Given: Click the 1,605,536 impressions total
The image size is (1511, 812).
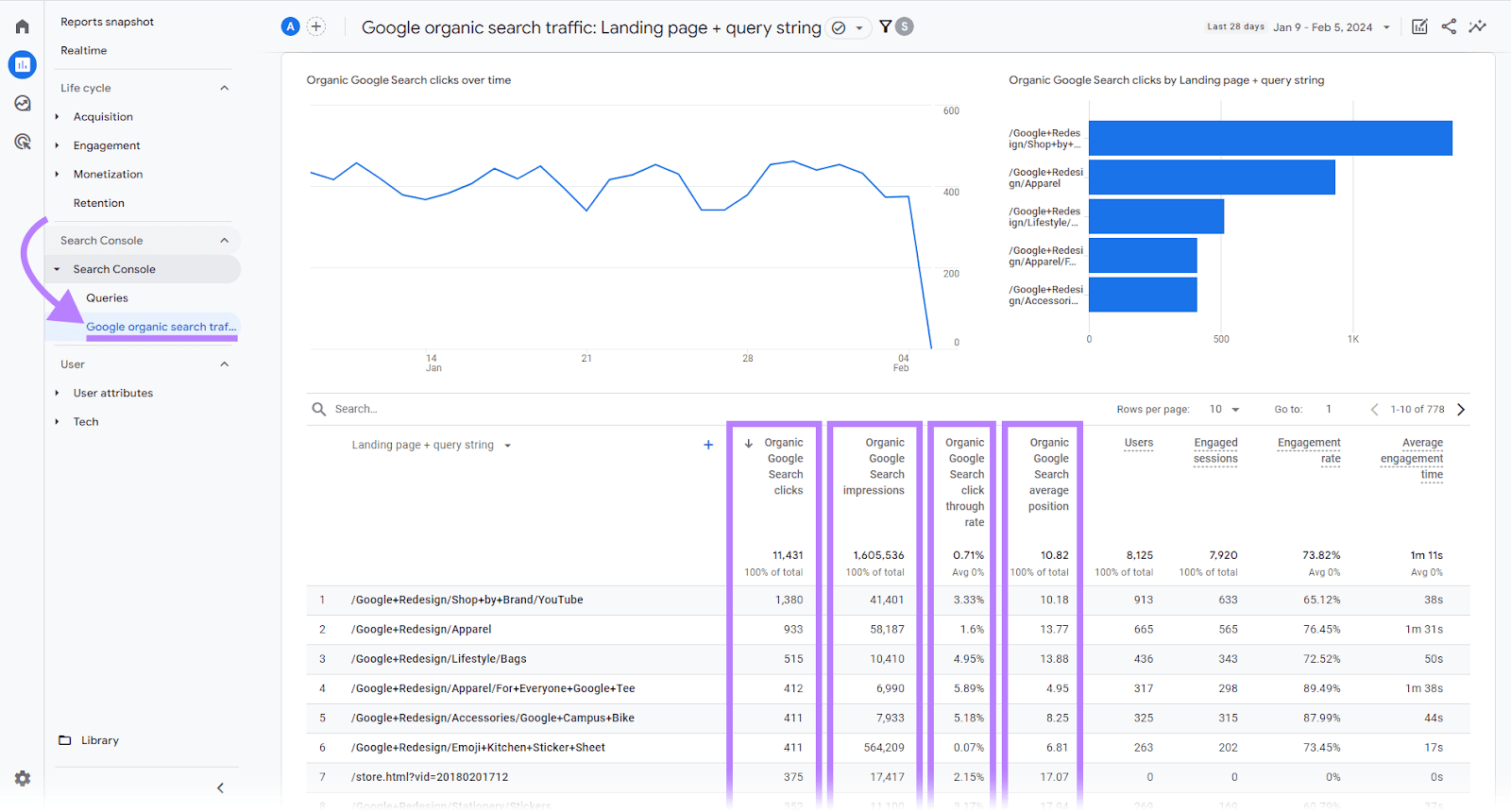Looking at the screenshot, I should pos(878,556).
